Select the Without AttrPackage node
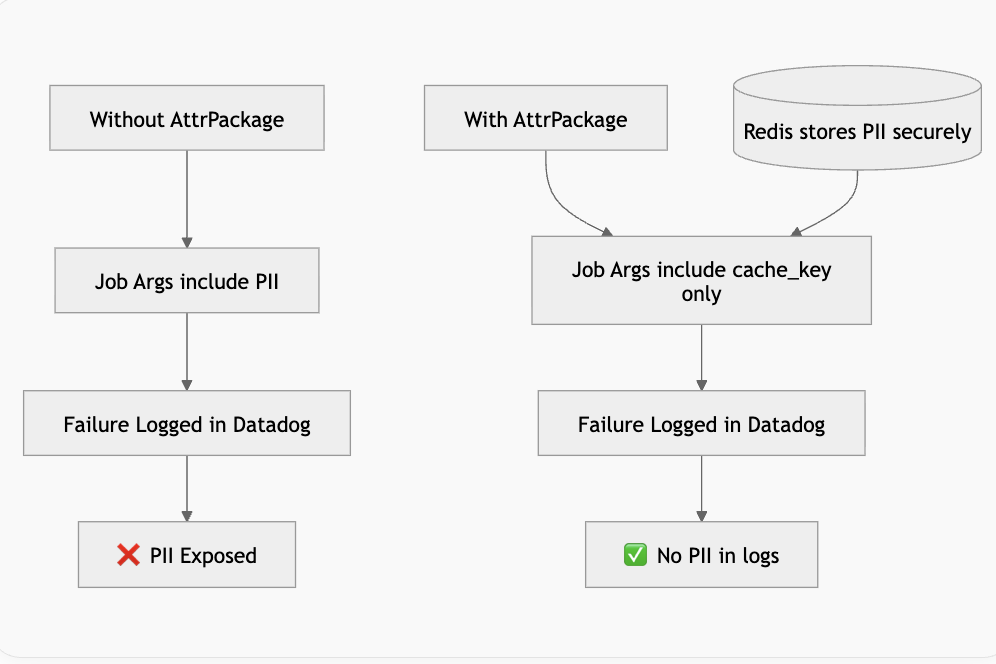 (187, 119)
